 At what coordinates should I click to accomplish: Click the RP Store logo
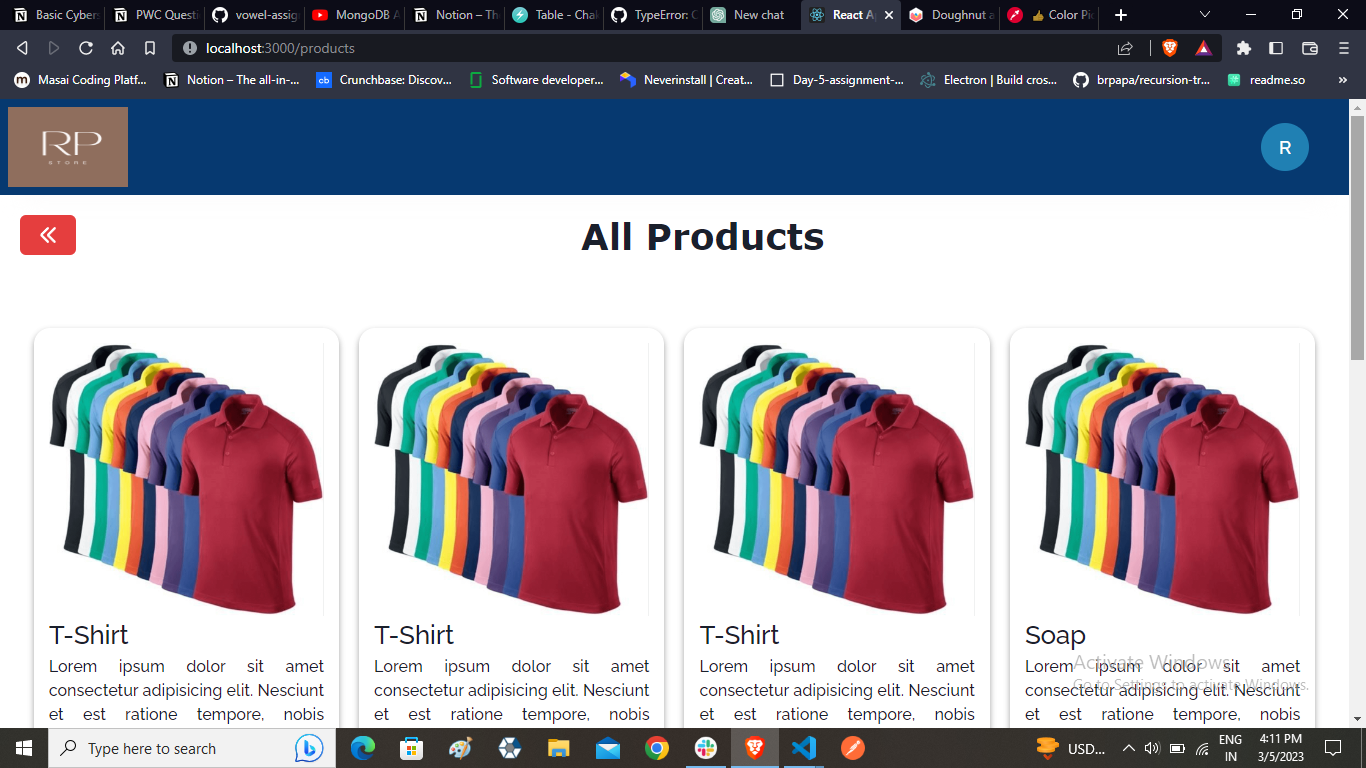67,147
